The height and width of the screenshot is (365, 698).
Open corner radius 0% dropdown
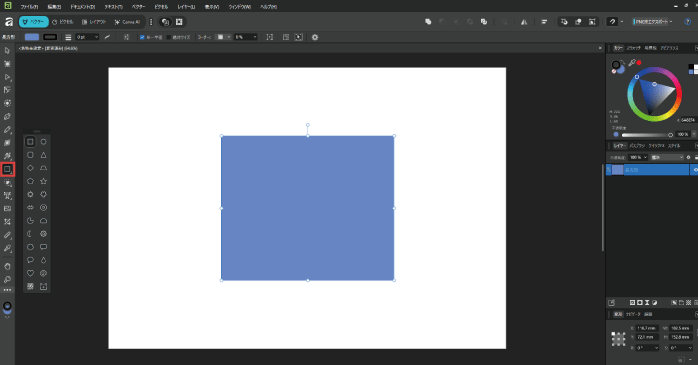255,37
